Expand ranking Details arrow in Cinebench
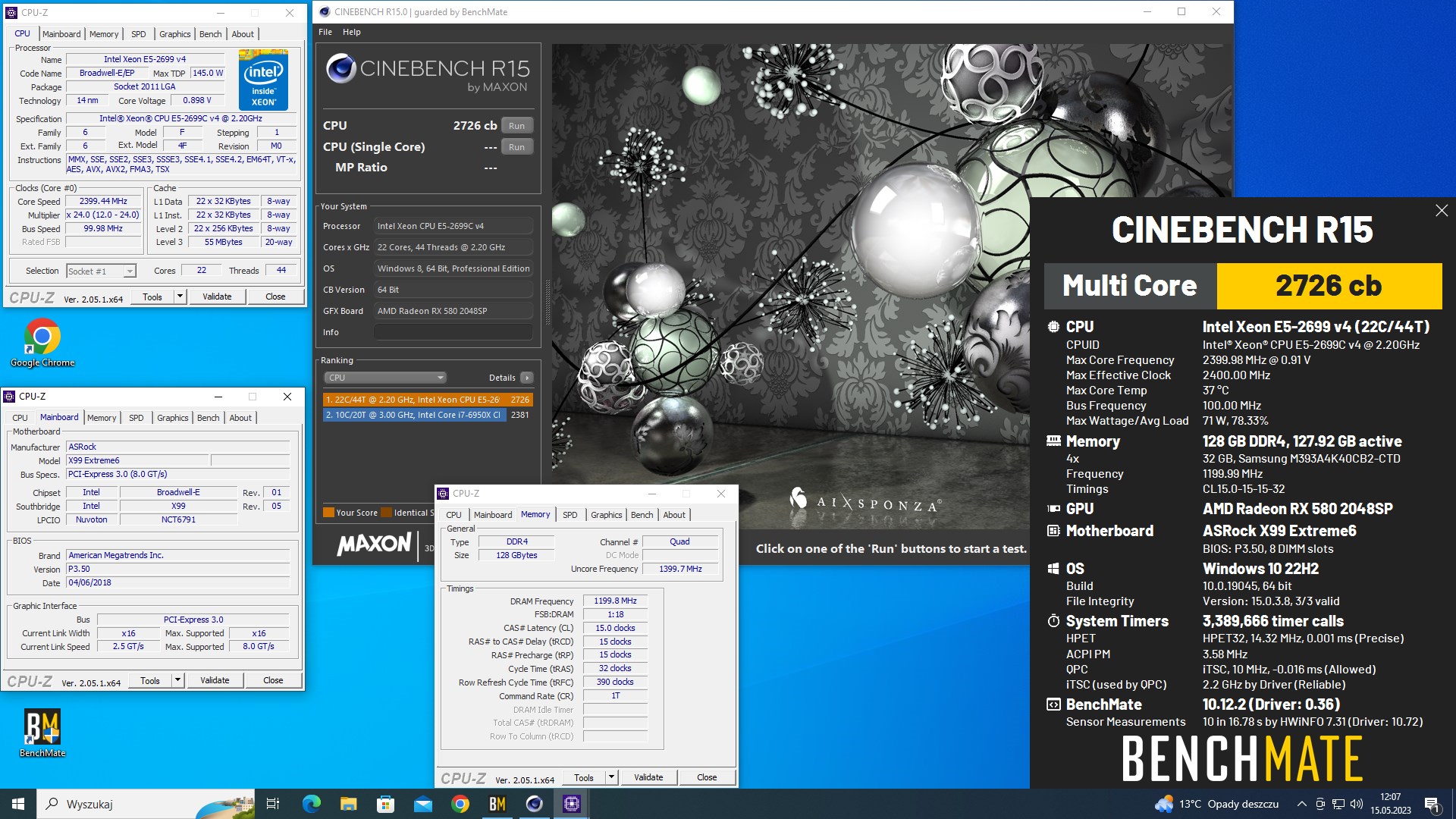 click(x=527, y=378)
